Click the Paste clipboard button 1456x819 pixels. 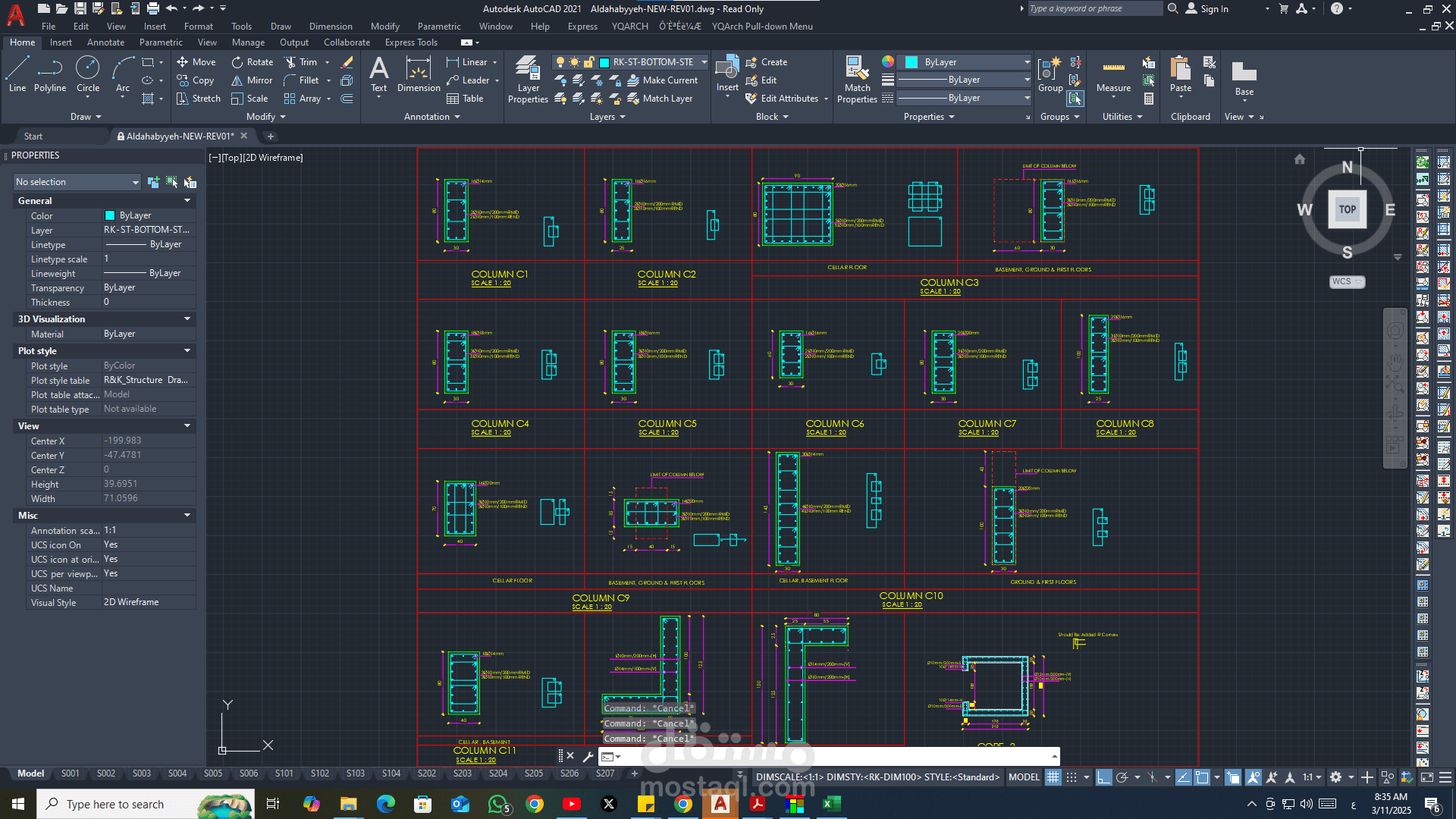tap(1181, 74)
